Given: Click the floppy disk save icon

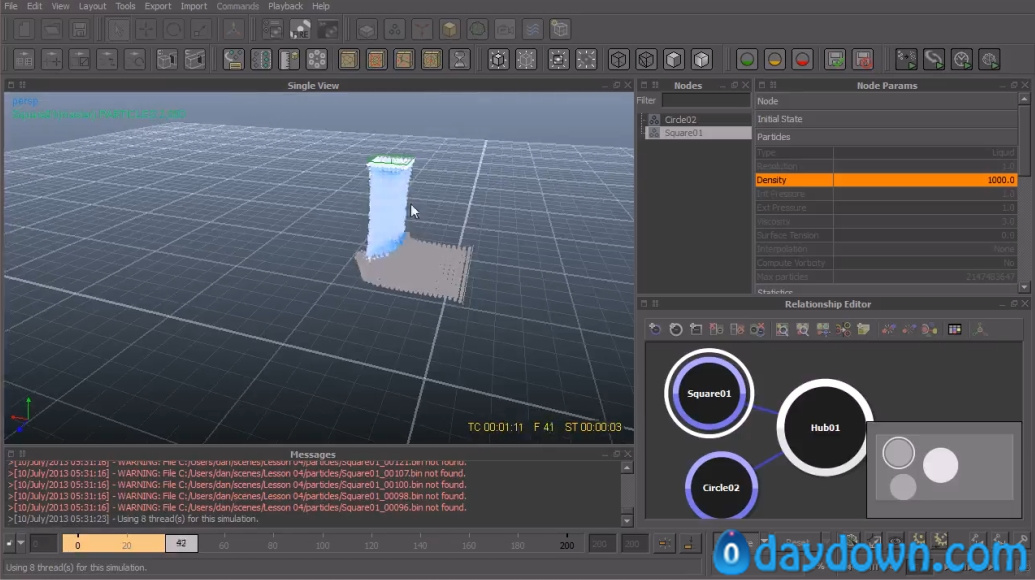Looking at the screenshot, I should point(79,29).
